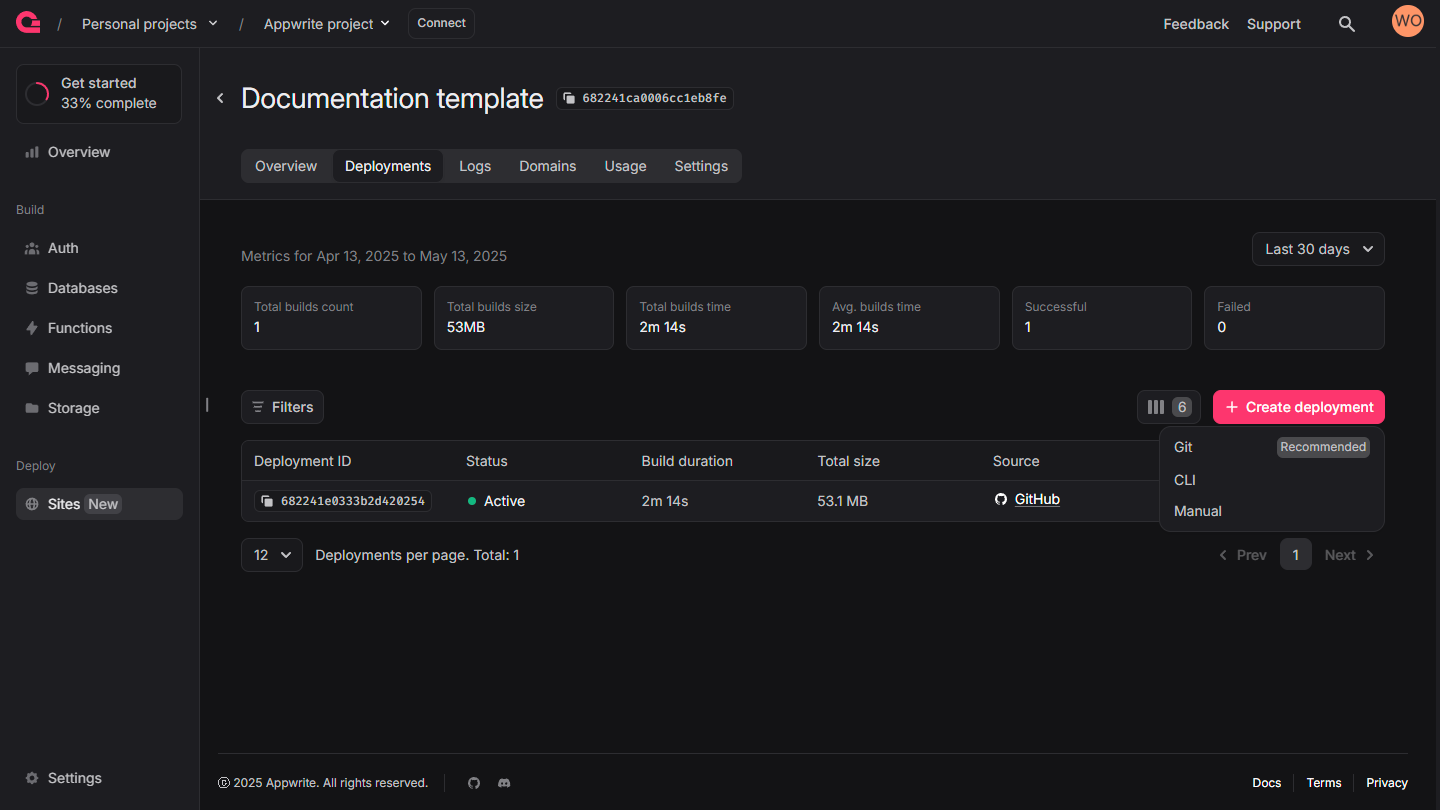Open Databases in the sidebar
The width and height of the screenshot is (1440, 810).
tap(99, 288)
